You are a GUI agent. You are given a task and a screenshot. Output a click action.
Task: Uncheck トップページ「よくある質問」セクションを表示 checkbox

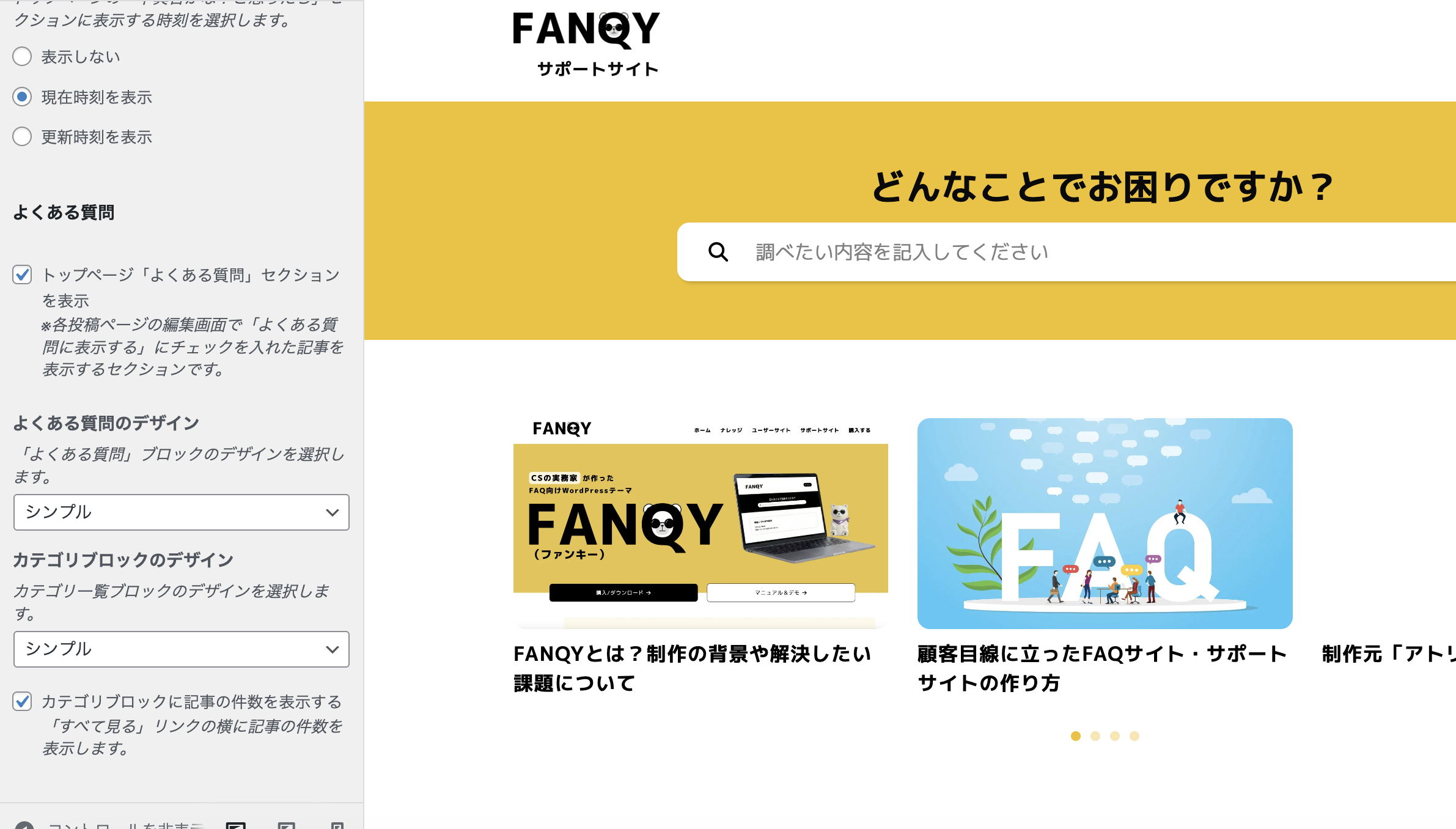[22, 274]
